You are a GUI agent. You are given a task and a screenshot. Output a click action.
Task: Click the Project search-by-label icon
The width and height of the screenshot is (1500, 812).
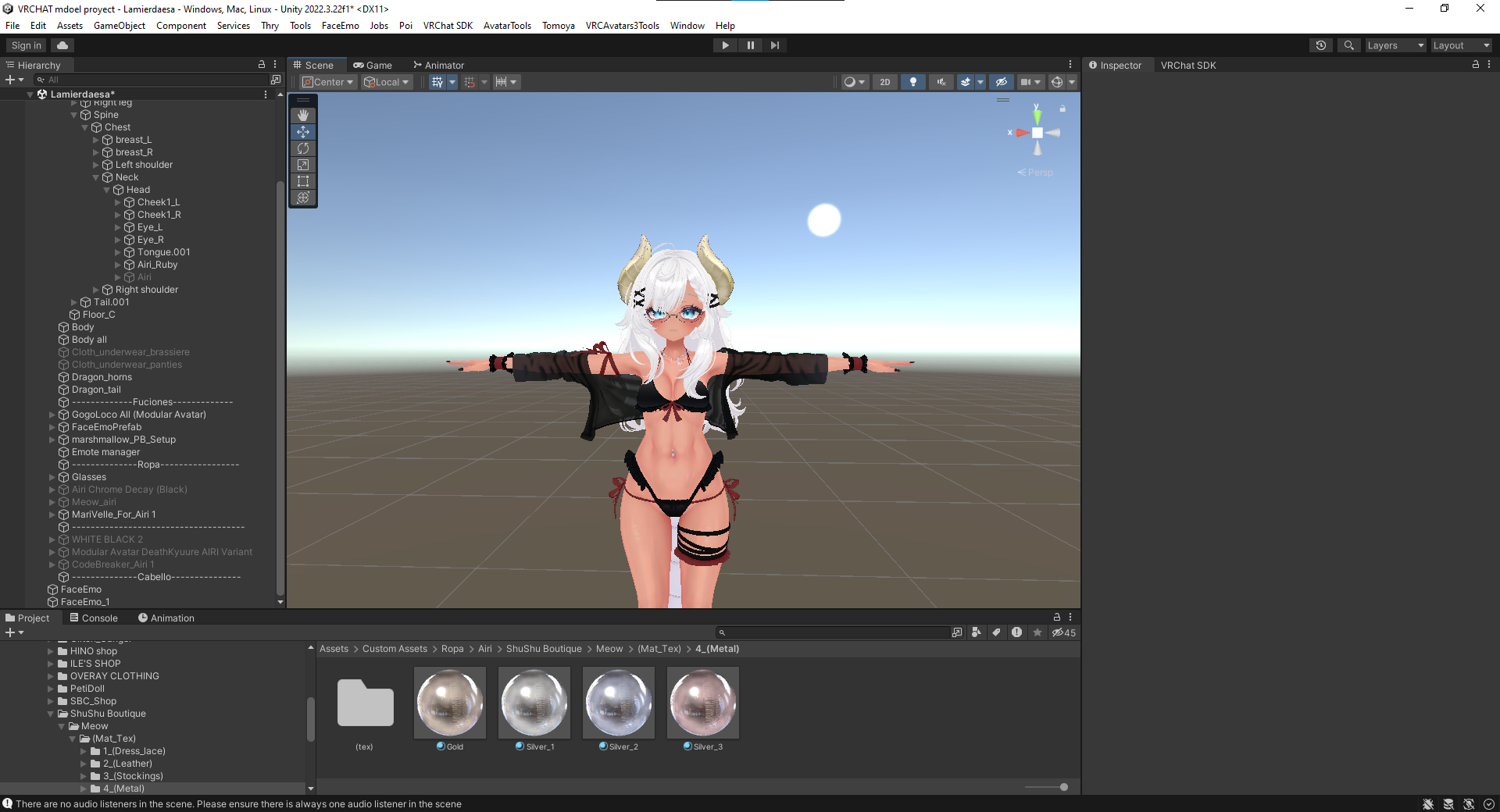pyautogui.click(x=997, y=632)
